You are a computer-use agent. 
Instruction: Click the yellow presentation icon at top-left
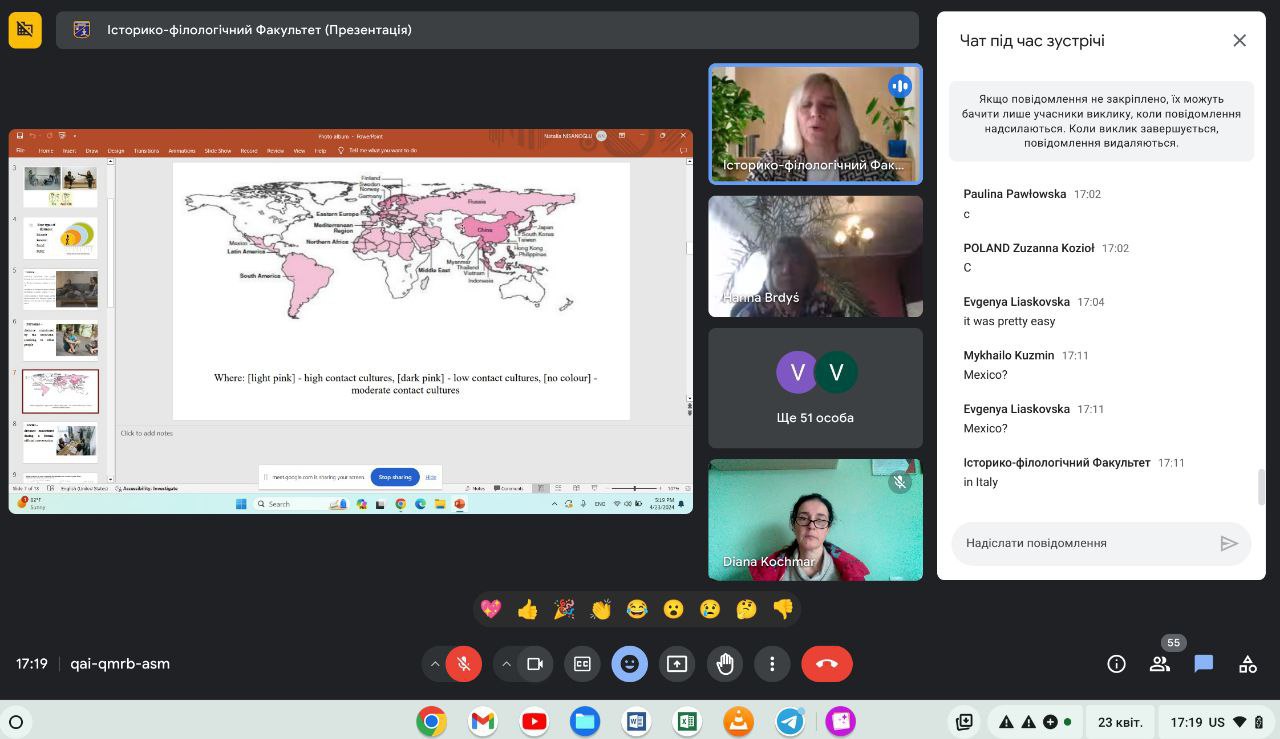pyautogui.click(x=25, y=30)
